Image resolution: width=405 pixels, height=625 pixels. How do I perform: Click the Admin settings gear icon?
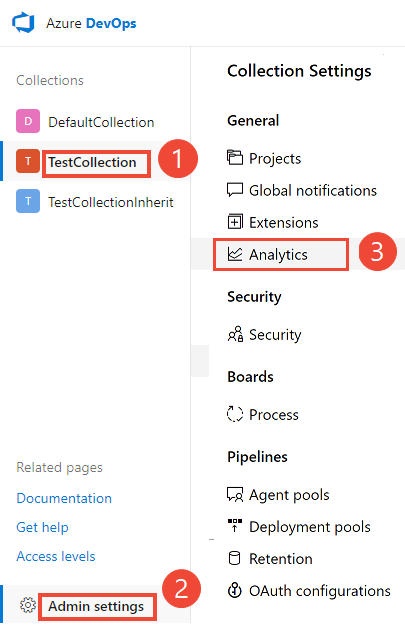pos(28,605)
